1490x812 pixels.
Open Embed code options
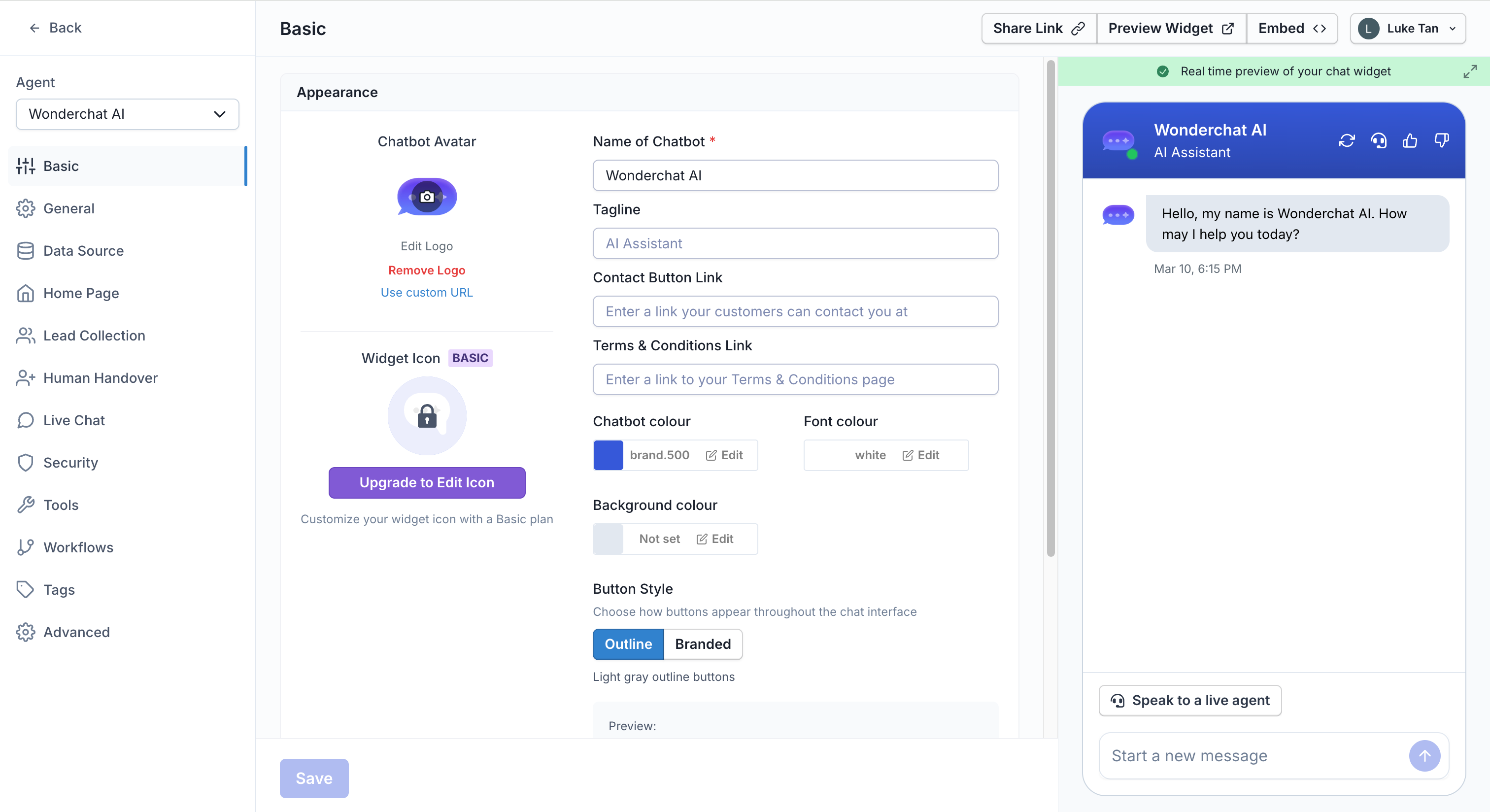[x=1291, y=29]
